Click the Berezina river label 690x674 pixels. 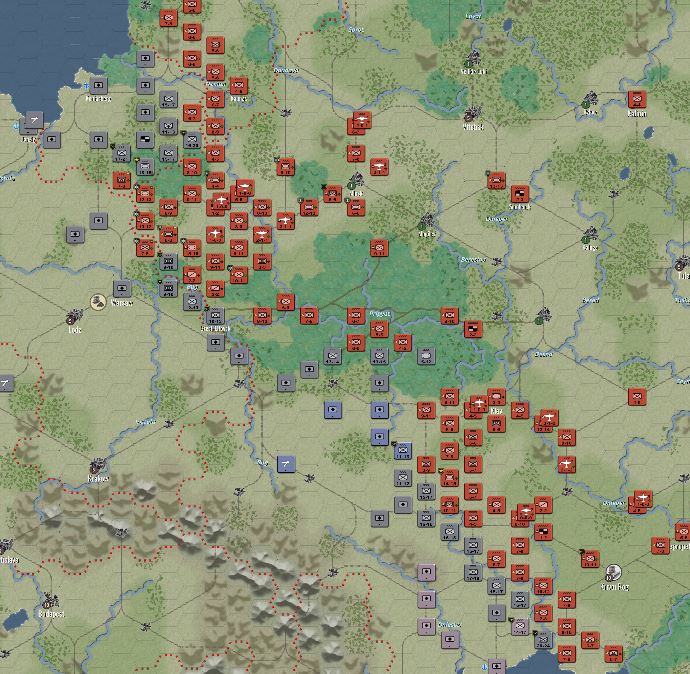473,260
